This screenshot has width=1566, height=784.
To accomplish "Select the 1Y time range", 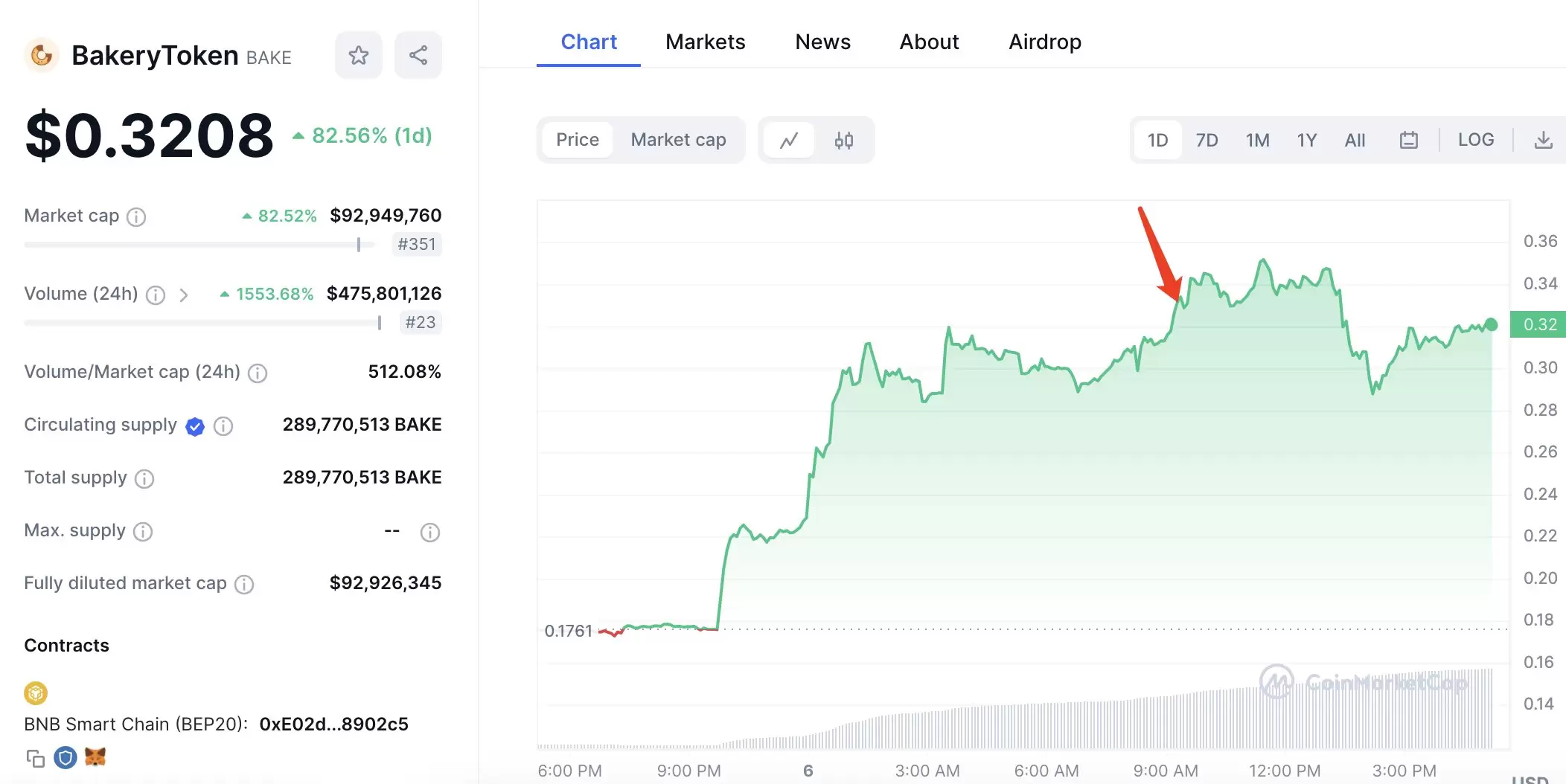I will 1306,140.
